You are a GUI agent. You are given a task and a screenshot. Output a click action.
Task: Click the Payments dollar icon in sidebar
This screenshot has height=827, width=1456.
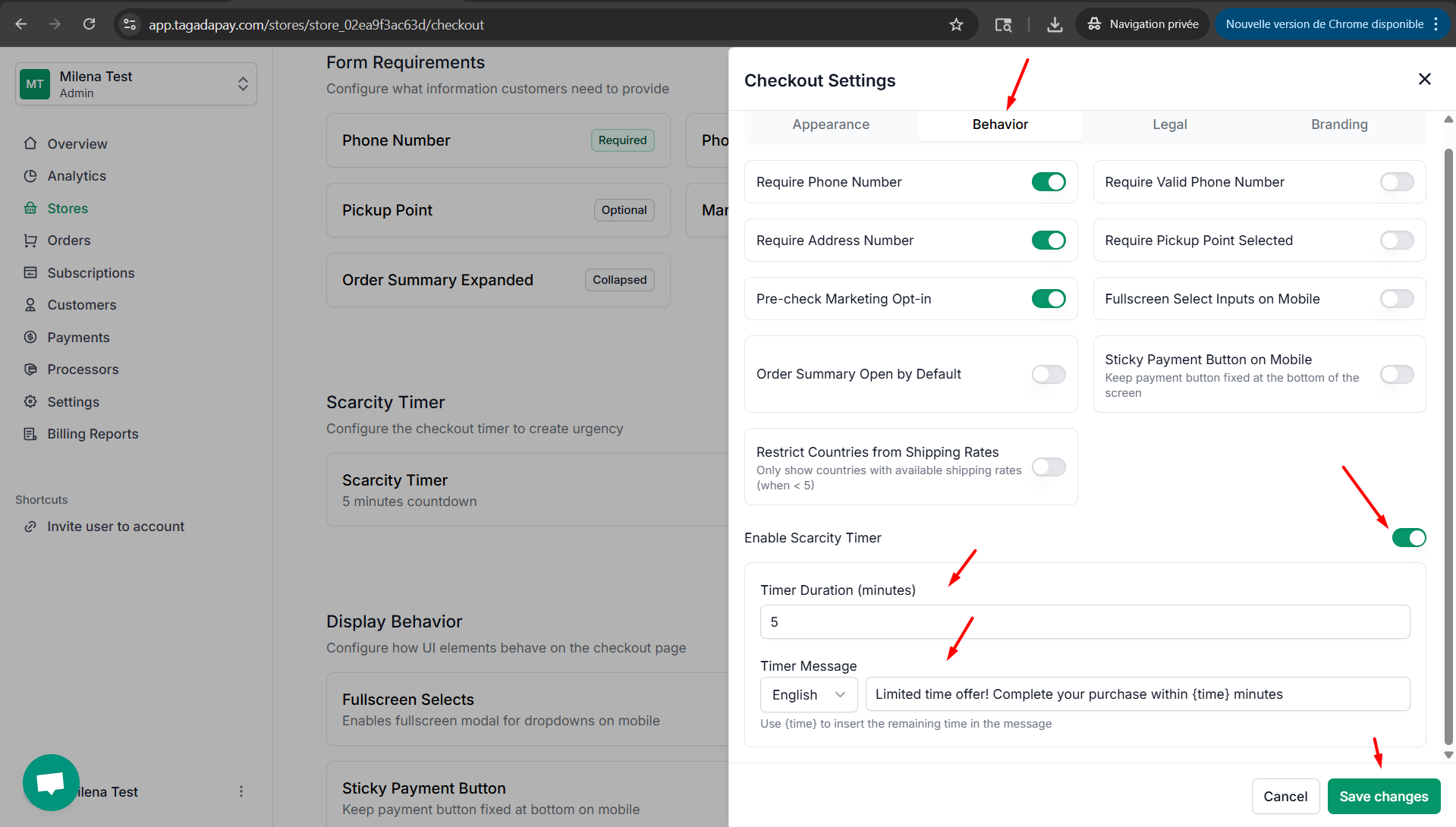click(30, 337)
